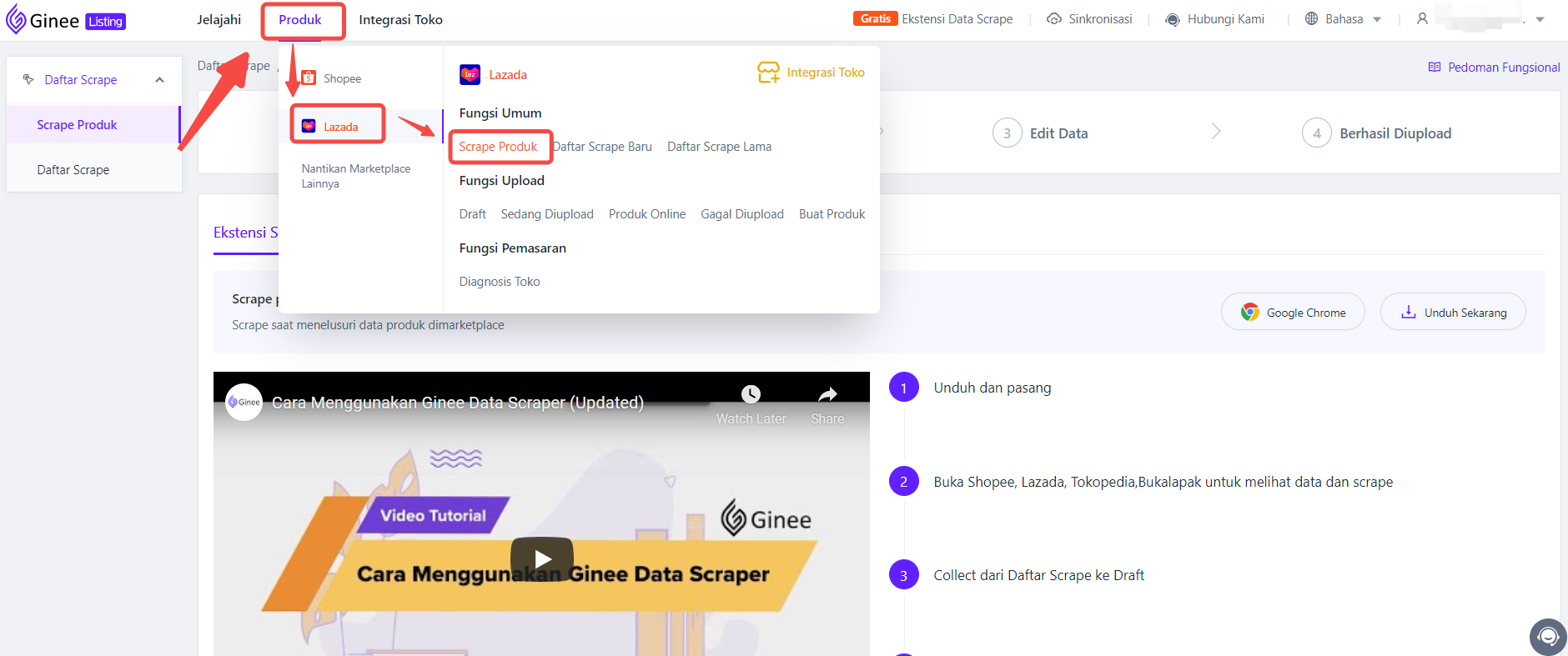Open Daftar Scrape Baru
The height and width of the screenshot is (656, 1568).
(602, 147)
